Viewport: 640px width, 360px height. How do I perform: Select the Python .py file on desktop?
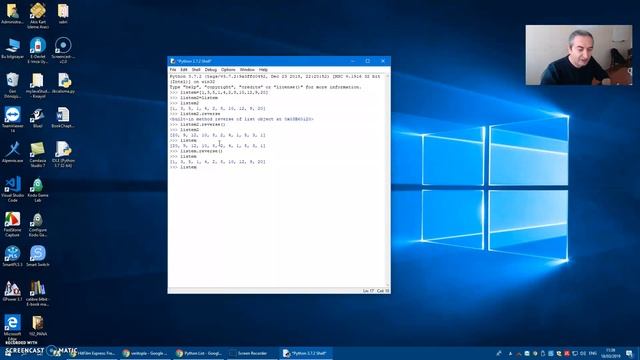[x=63, y=83]
